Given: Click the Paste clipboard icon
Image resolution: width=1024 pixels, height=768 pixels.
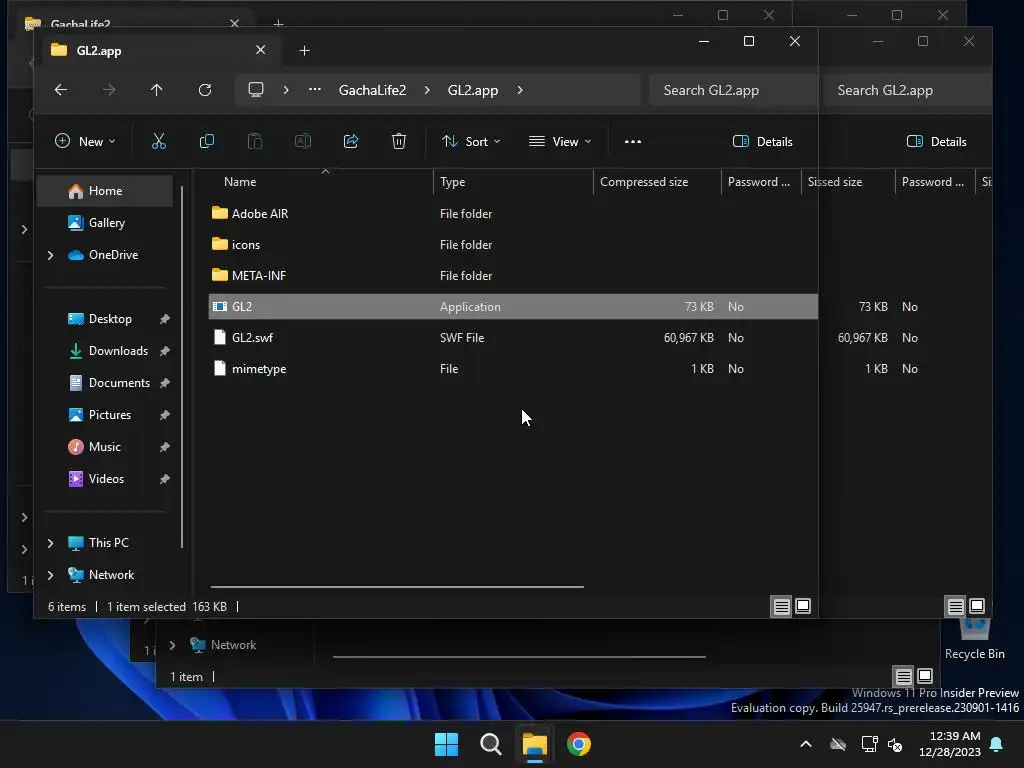Looking at the screenshot, I should pyautogui.click(x=255, y=141).
